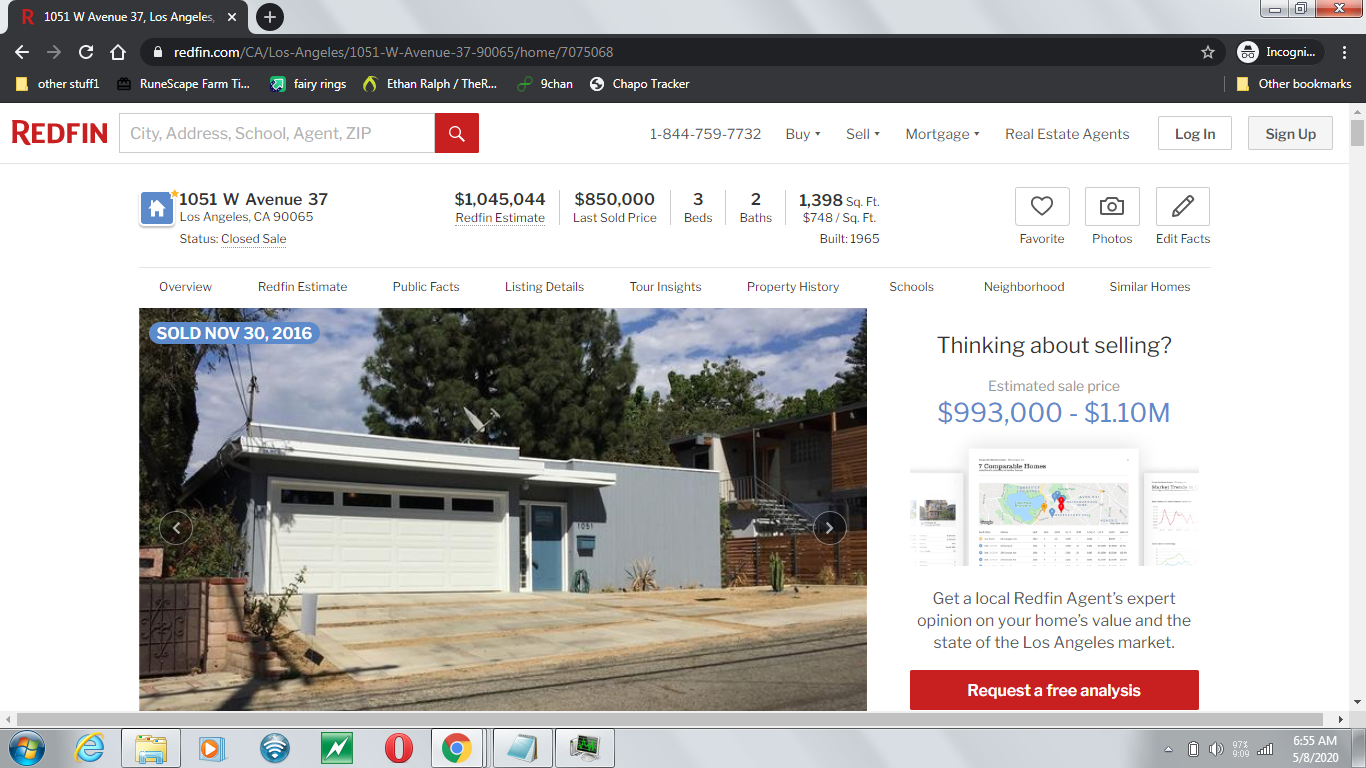Open 'RuneScape Farm Ti...' bookmark

(x=184, y=84)
